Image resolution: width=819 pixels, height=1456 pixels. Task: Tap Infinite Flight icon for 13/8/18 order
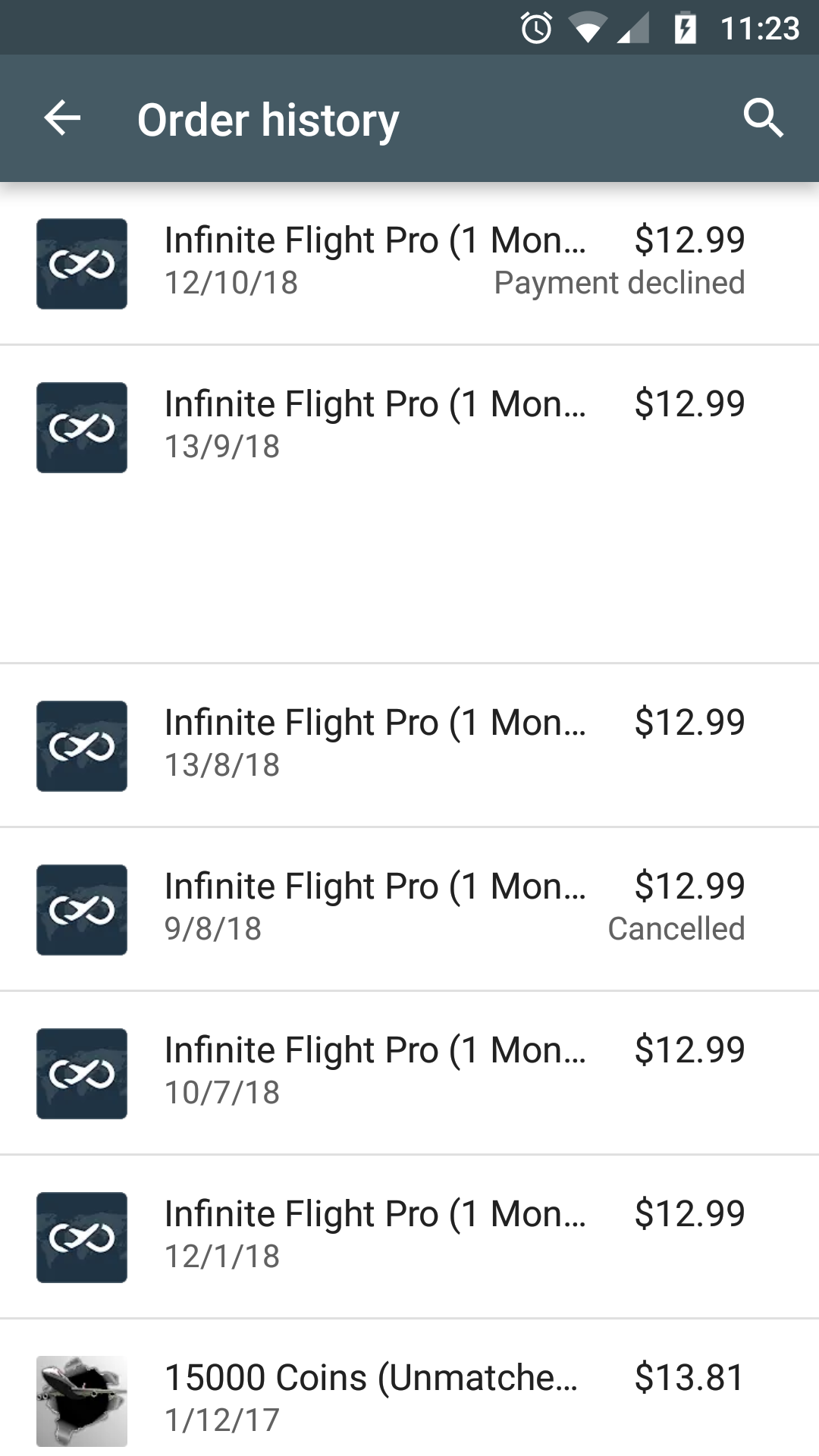point(82,746)
